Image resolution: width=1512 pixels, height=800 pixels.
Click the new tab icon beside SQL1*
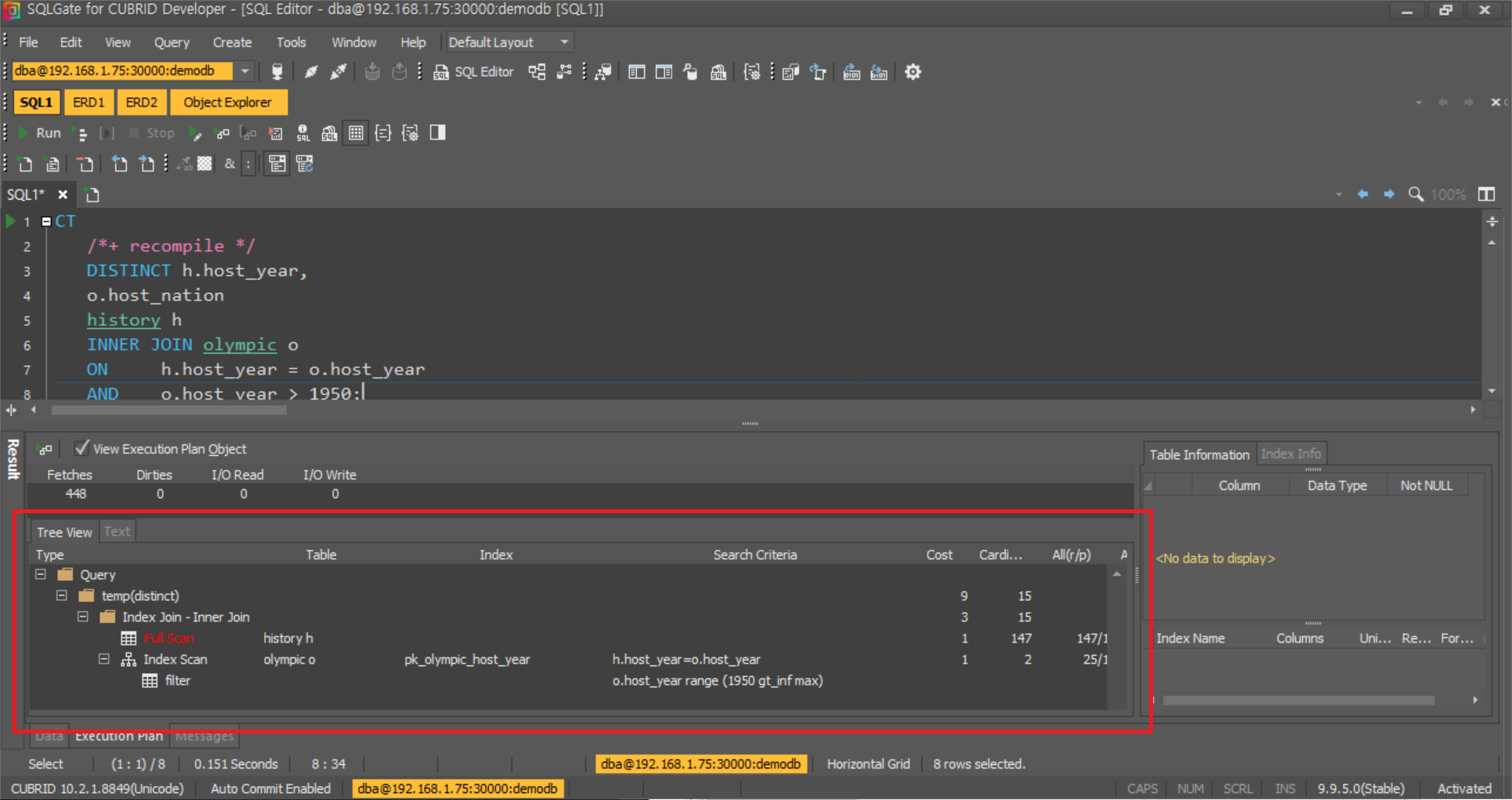tap(92, 194)
